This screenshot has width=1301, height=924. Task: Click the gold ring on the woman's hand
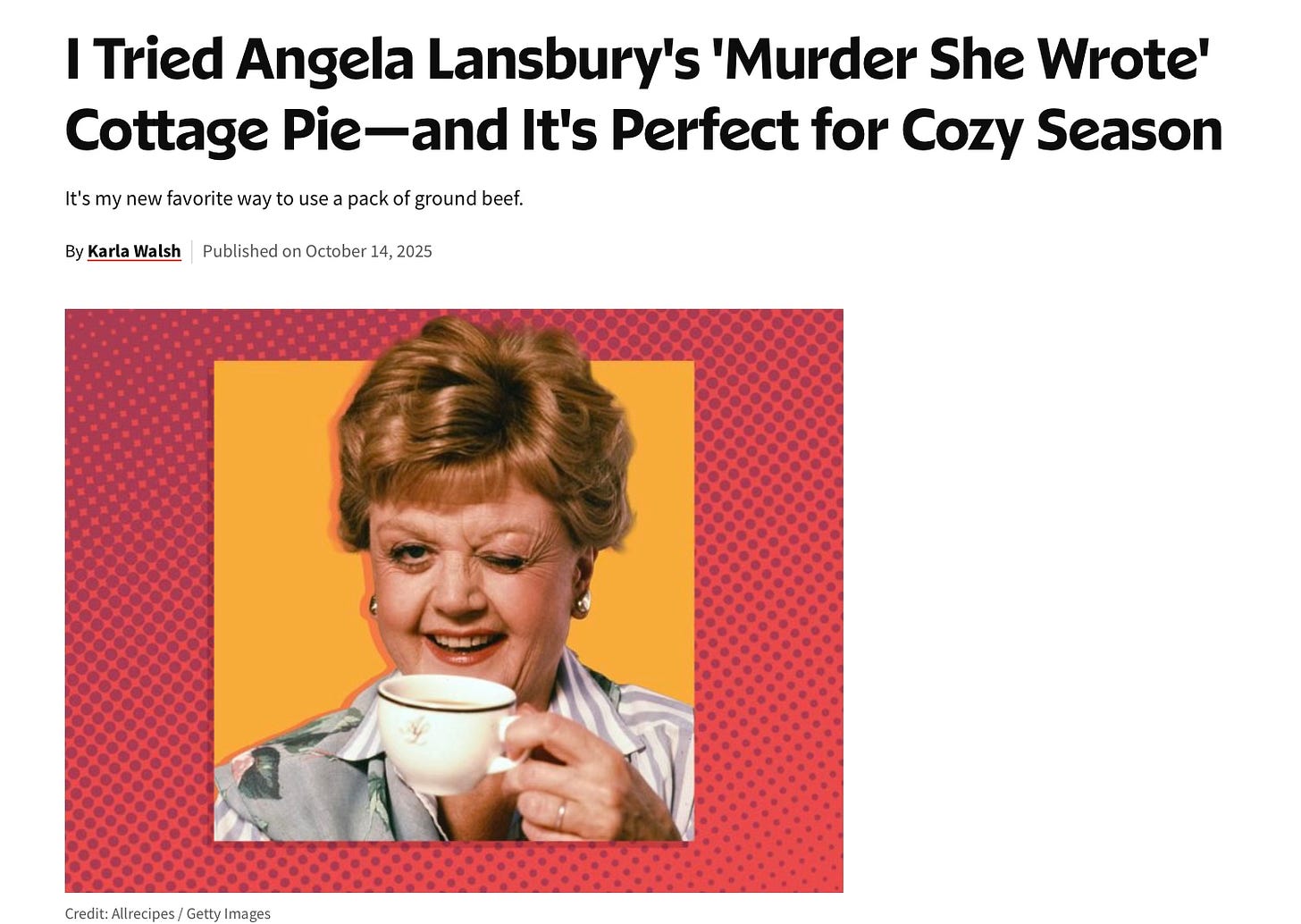click(x=561, y=814)
